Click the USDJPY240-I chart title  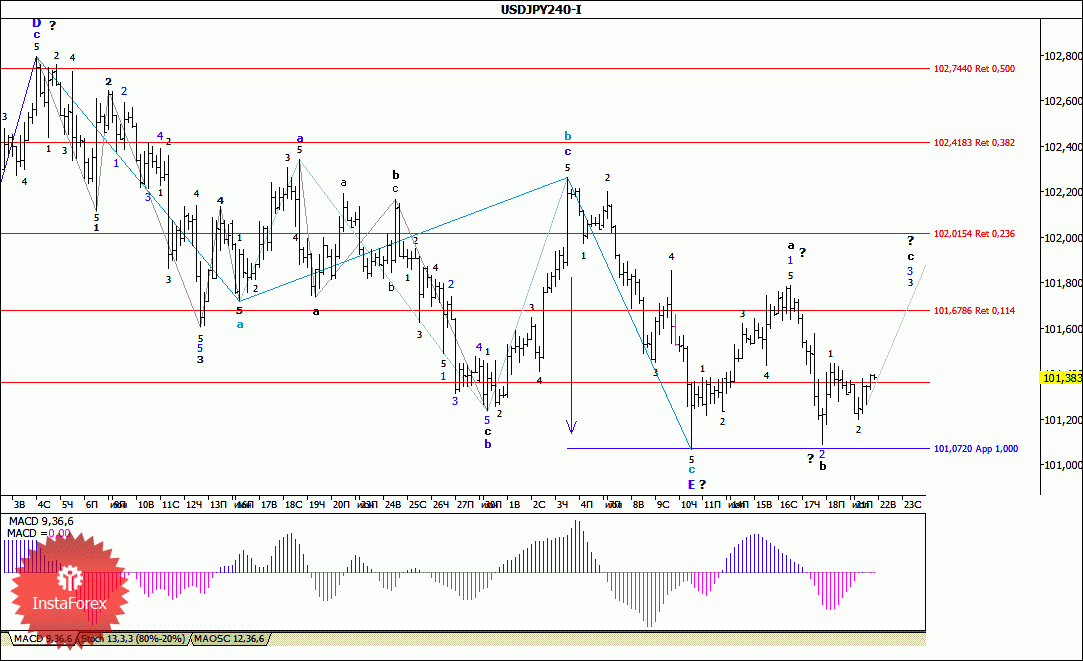coord(541,9)
